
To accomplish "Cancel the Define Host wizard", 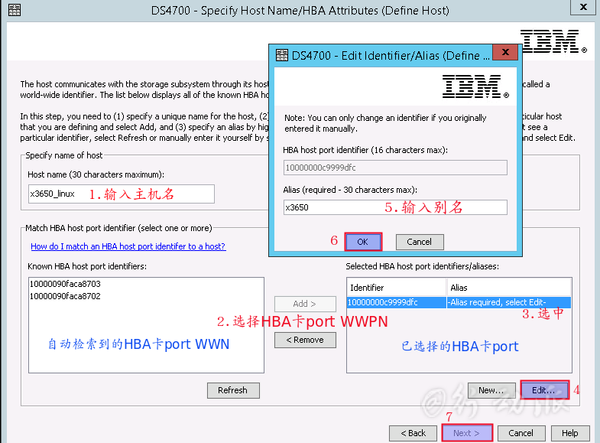I will click(521, 433).
